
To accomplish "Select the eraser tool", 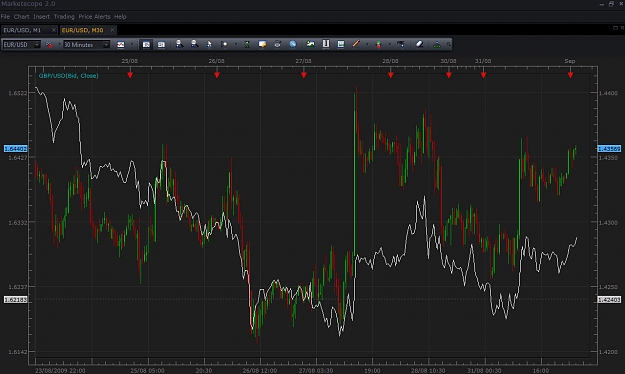I will [419, 45].
